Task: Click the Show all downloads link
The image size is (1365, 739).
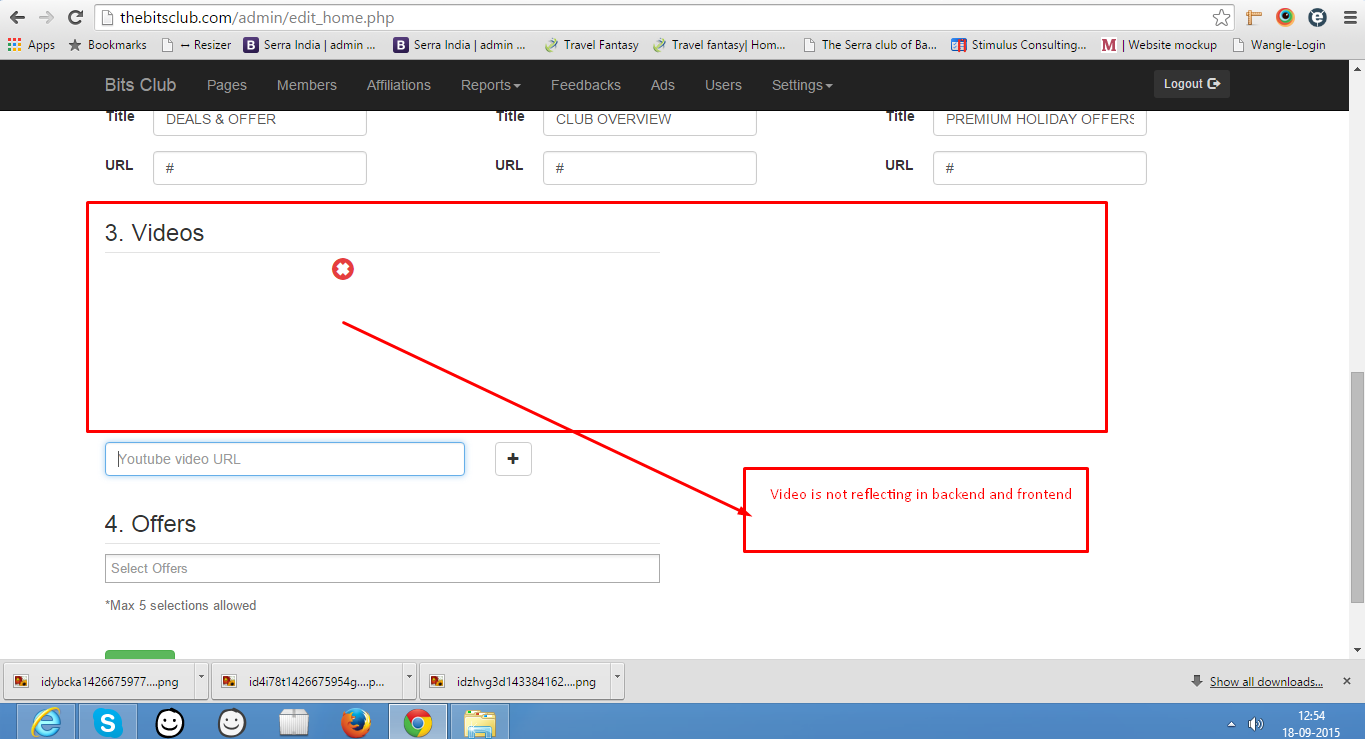Action: 1265,682
